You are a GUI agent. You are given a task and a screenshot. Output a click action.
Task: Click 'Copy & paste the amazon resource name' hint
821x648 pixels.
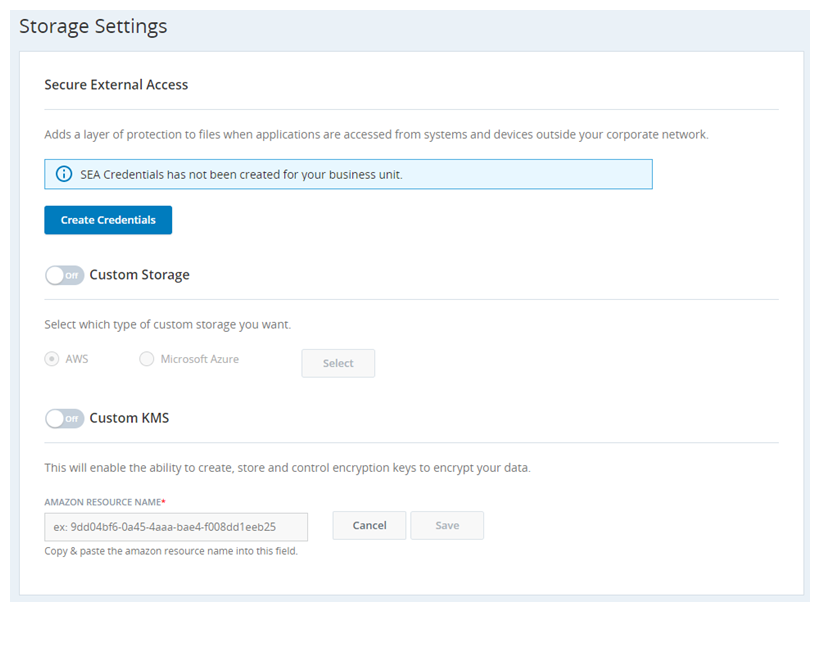[x=171, y=551]
